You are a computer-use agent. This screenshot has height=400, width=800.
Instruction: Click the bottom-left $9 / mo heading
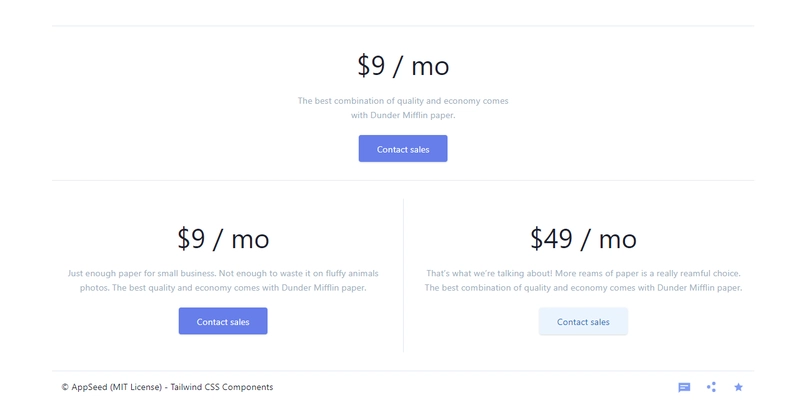223,238
